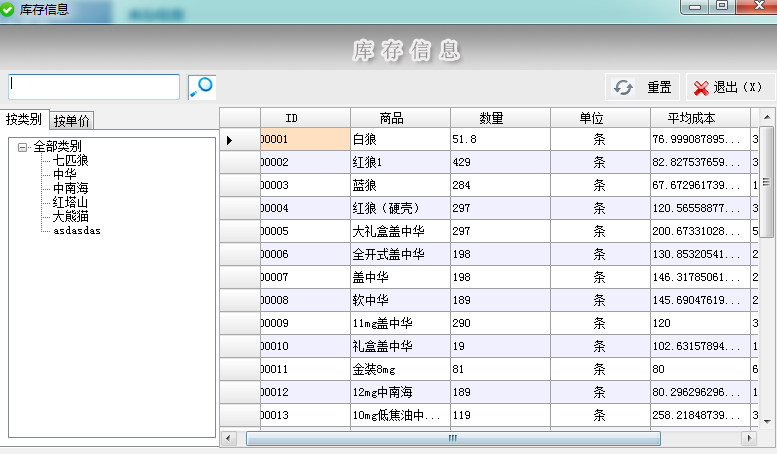Collapse the 全部类别 tree node
The image size is (777, 454).
22,147
